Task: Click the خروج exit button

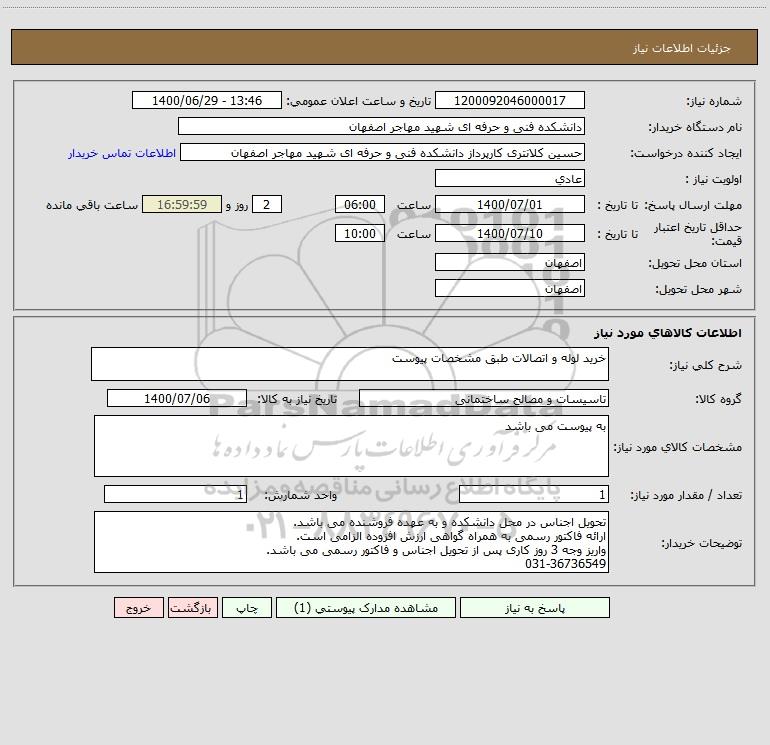Action: click(x=138, y=608)
